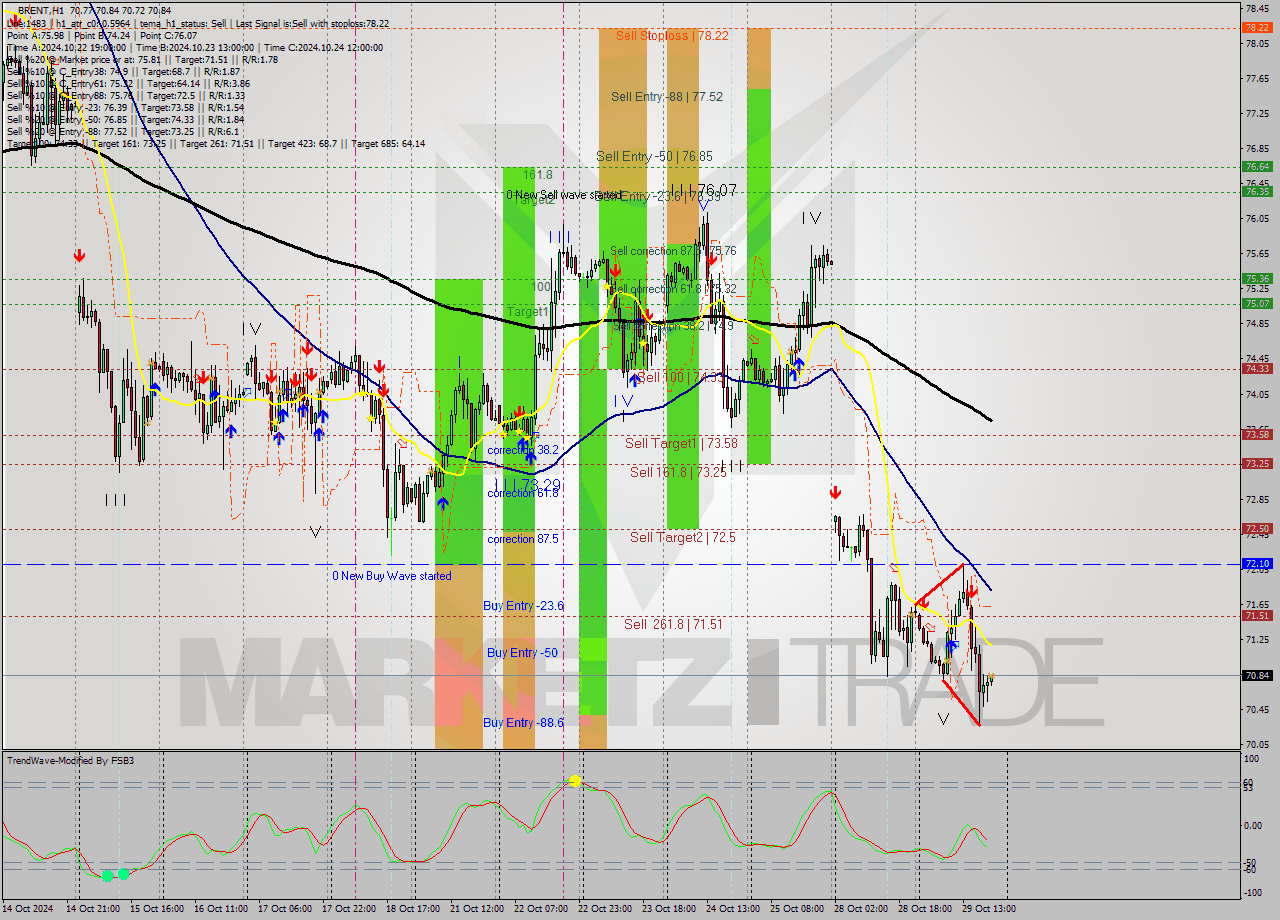Click the BRENT,H1 symbol title
The height and width of the screenshot is (920, 1280).
point(42,10)
